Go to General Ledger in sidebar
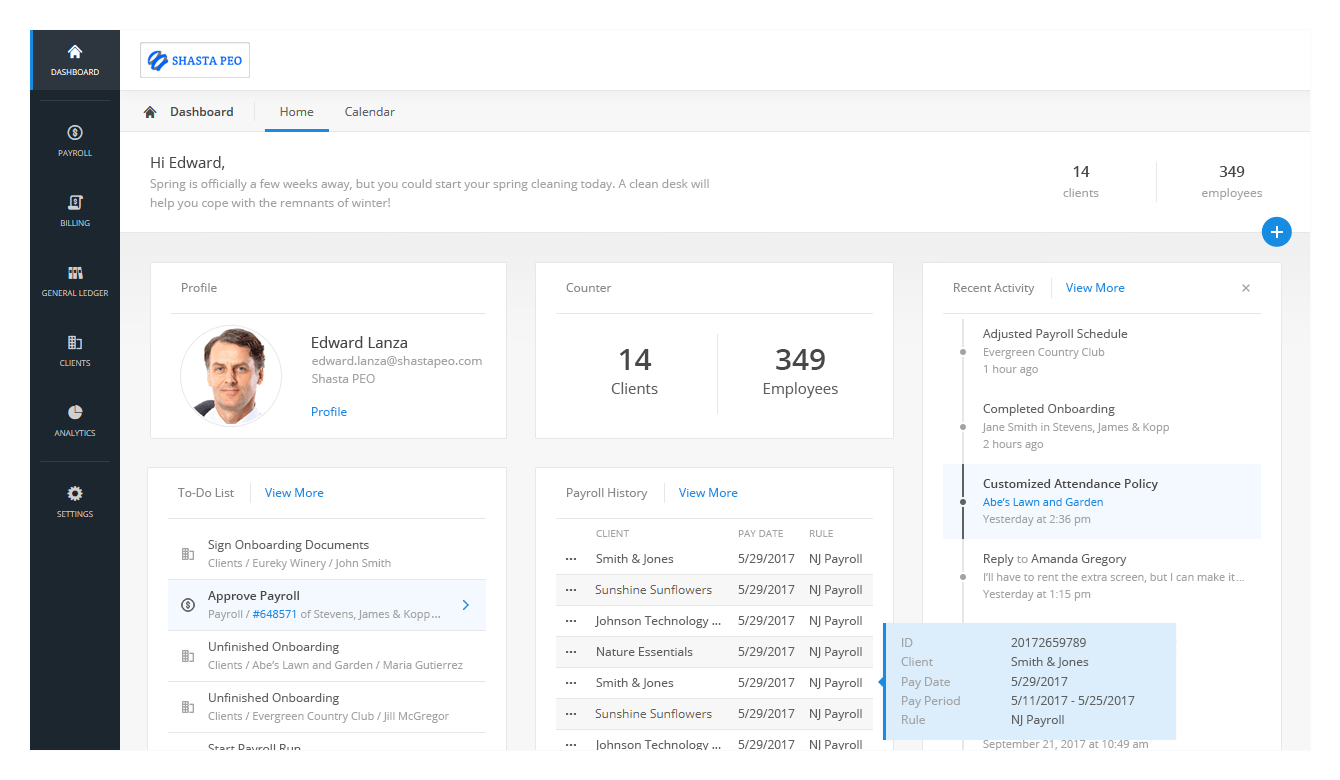The width and height of the screenshot is (1340, 780). click(75, 281)
